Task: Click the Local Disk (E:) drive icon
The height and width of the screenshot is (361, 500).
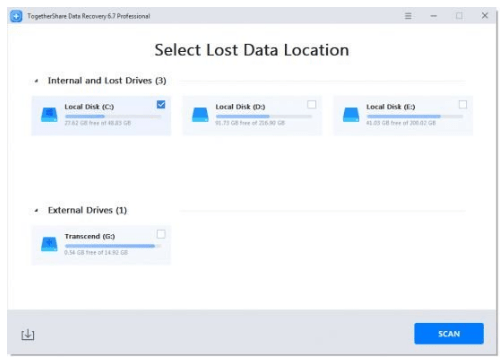Action: pyautogui.click(x=351, y=115)
